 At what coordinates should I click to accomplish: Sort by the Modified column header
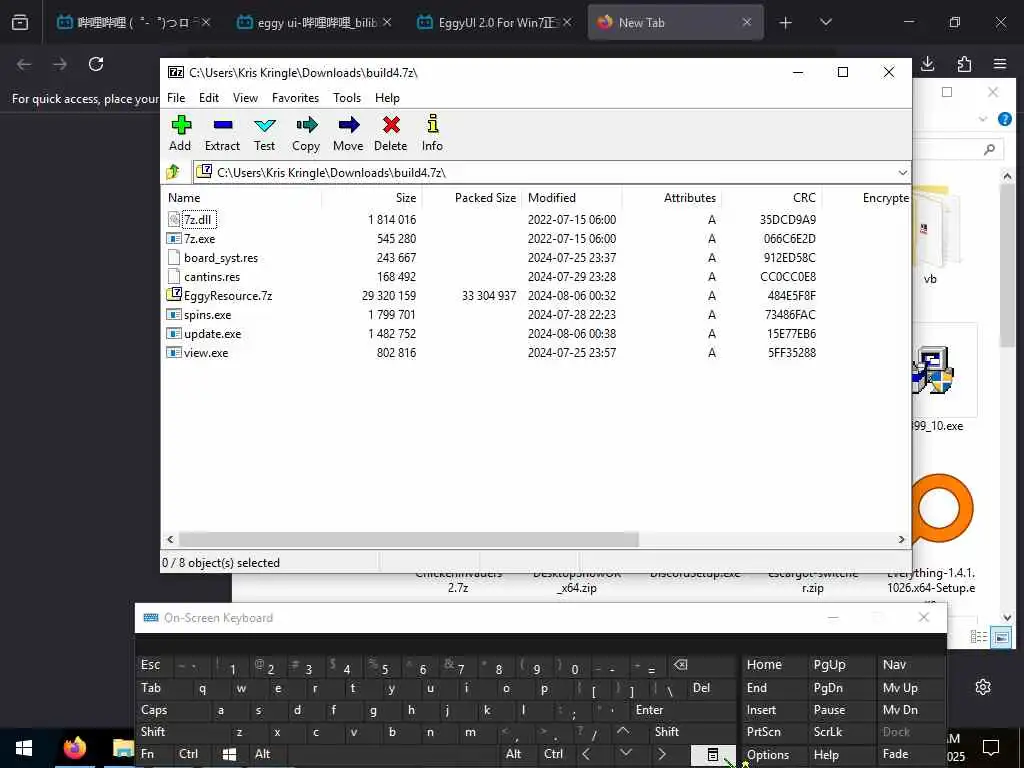(x=571, y=198)
